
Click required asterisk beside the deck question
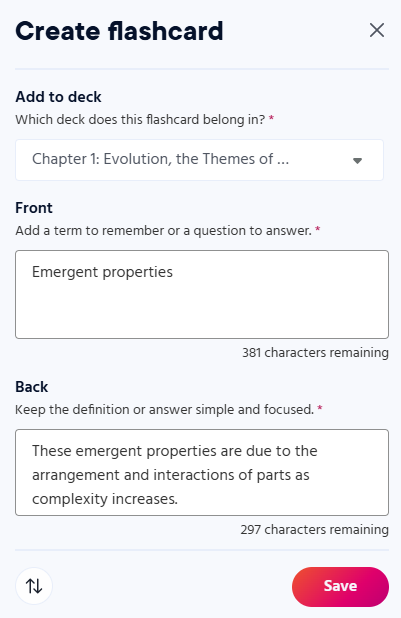[x=271, y=118]
